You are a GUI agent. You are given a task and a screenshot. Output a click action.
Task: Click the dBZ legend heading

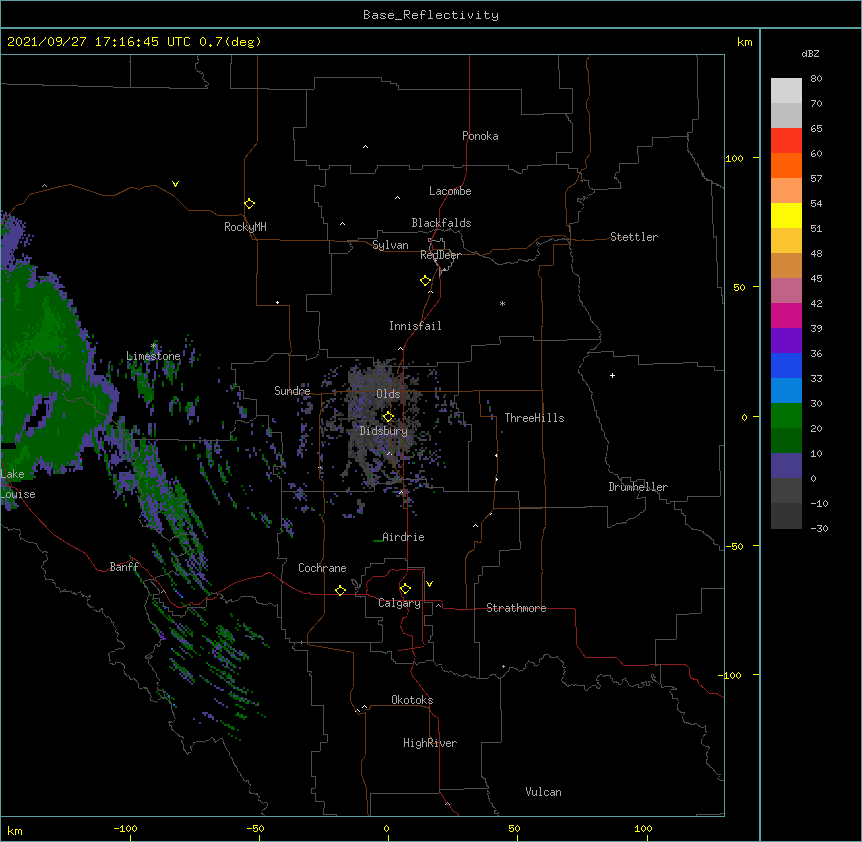click(810, 53)
